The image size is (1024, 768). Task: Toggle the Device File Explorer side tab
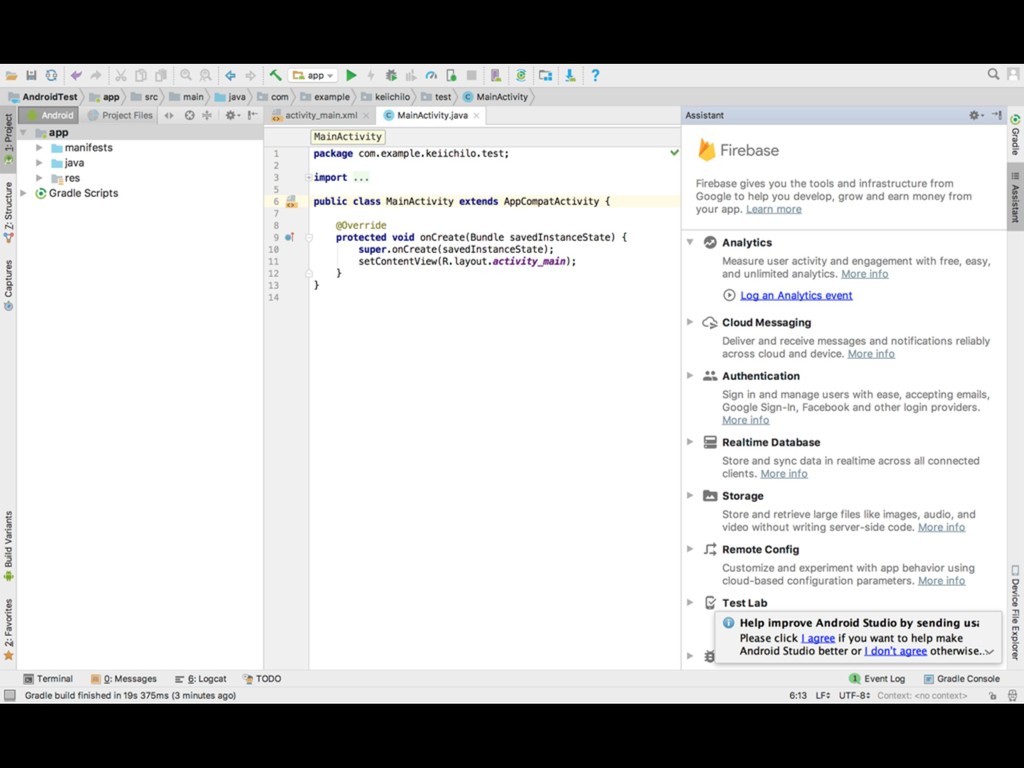1015,613
